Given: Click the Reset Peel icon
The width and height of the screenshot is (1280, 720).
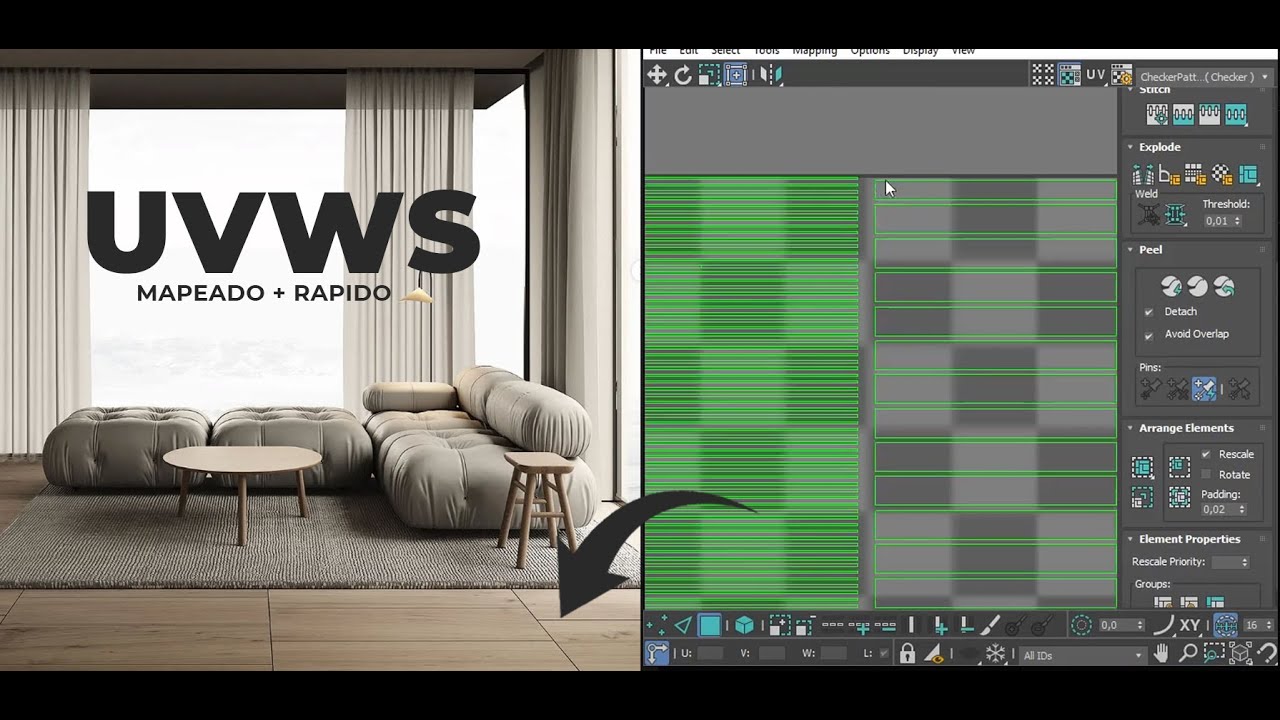Looking at the screenshot, I should coord(1224,287).
